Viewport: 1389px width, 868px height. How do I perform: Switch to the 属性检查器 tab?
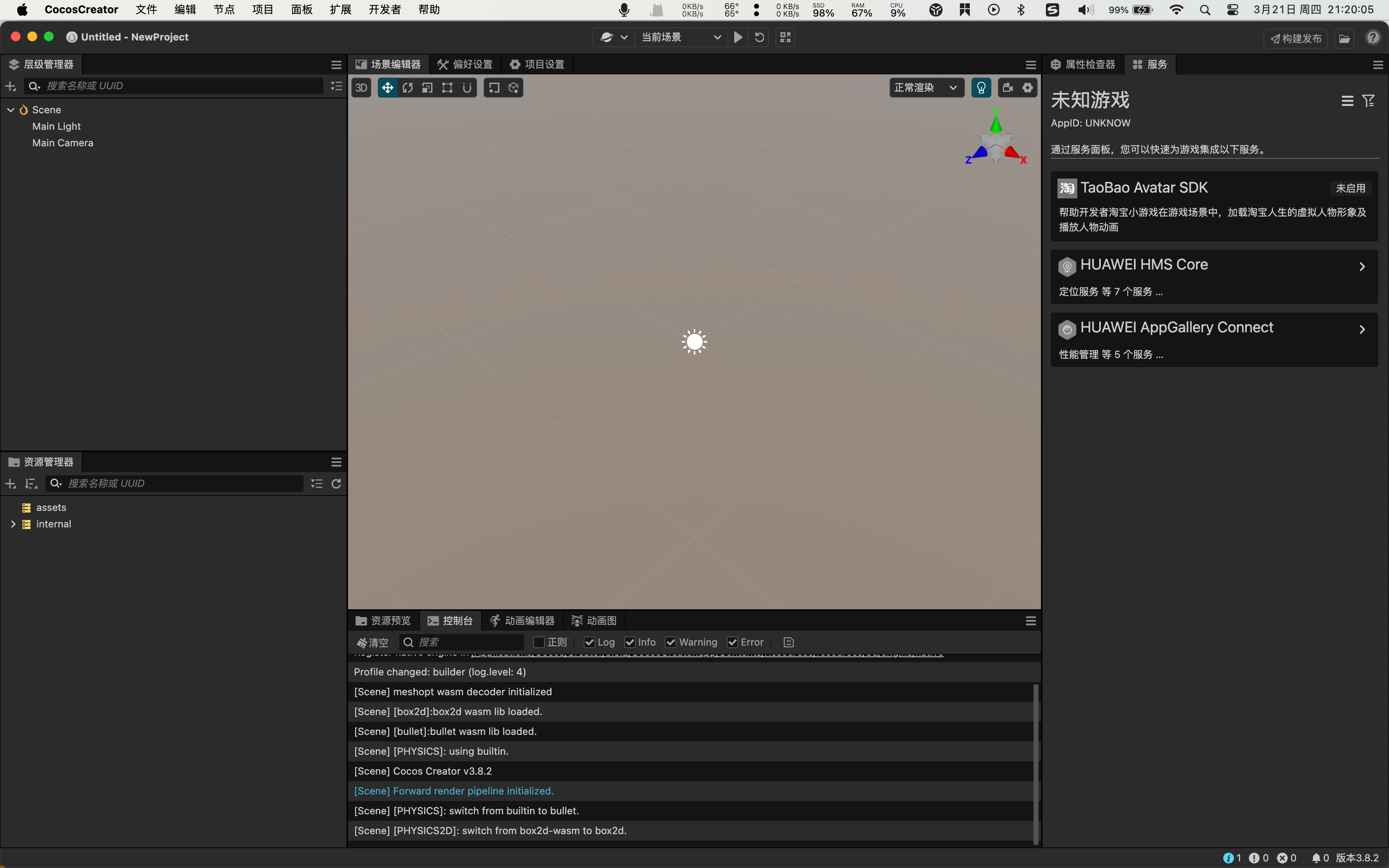[1083, 64]
